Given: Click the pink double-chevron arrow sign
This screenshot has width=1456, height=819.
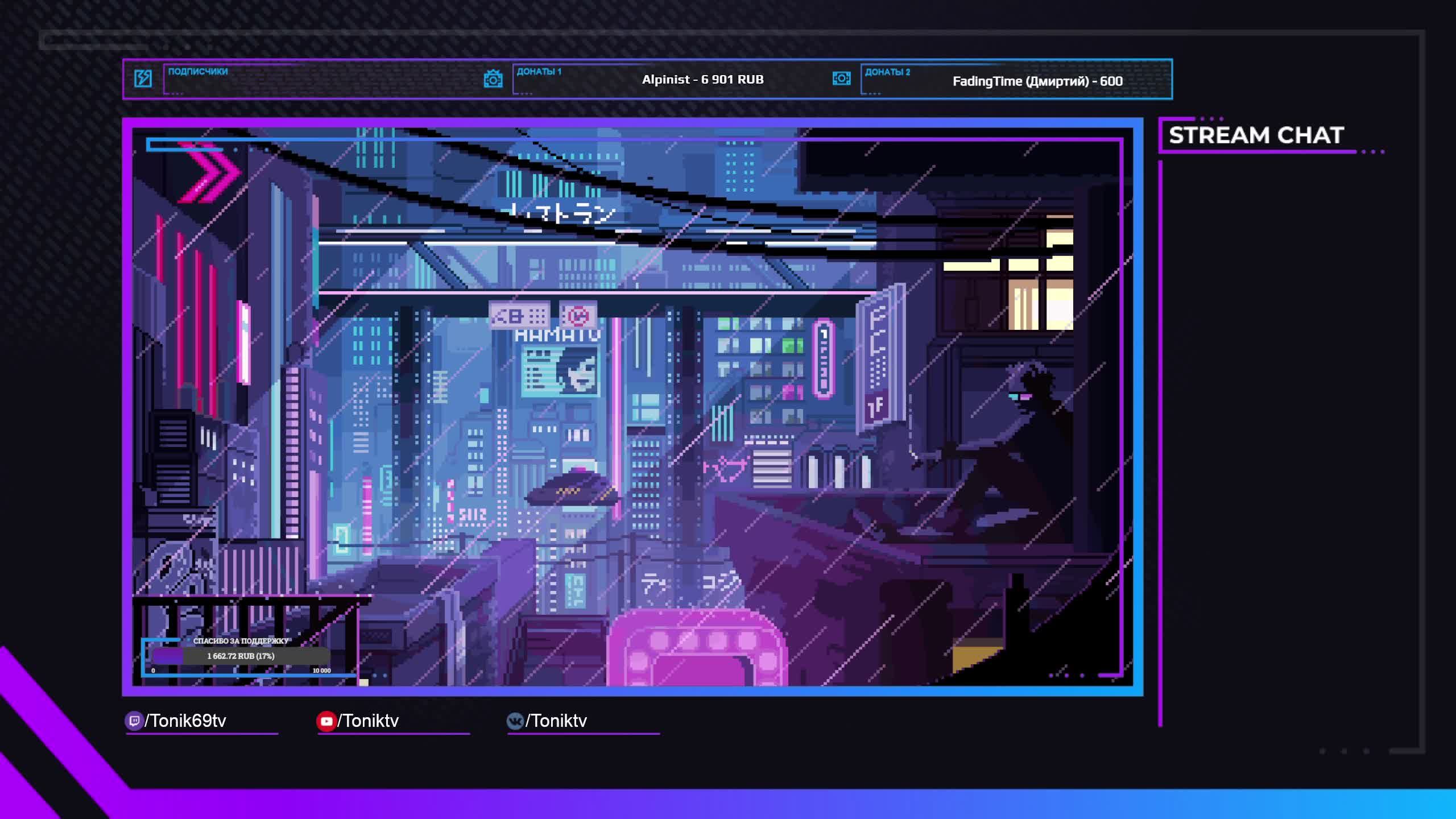Looking at the screenshot, I should 210,172.
